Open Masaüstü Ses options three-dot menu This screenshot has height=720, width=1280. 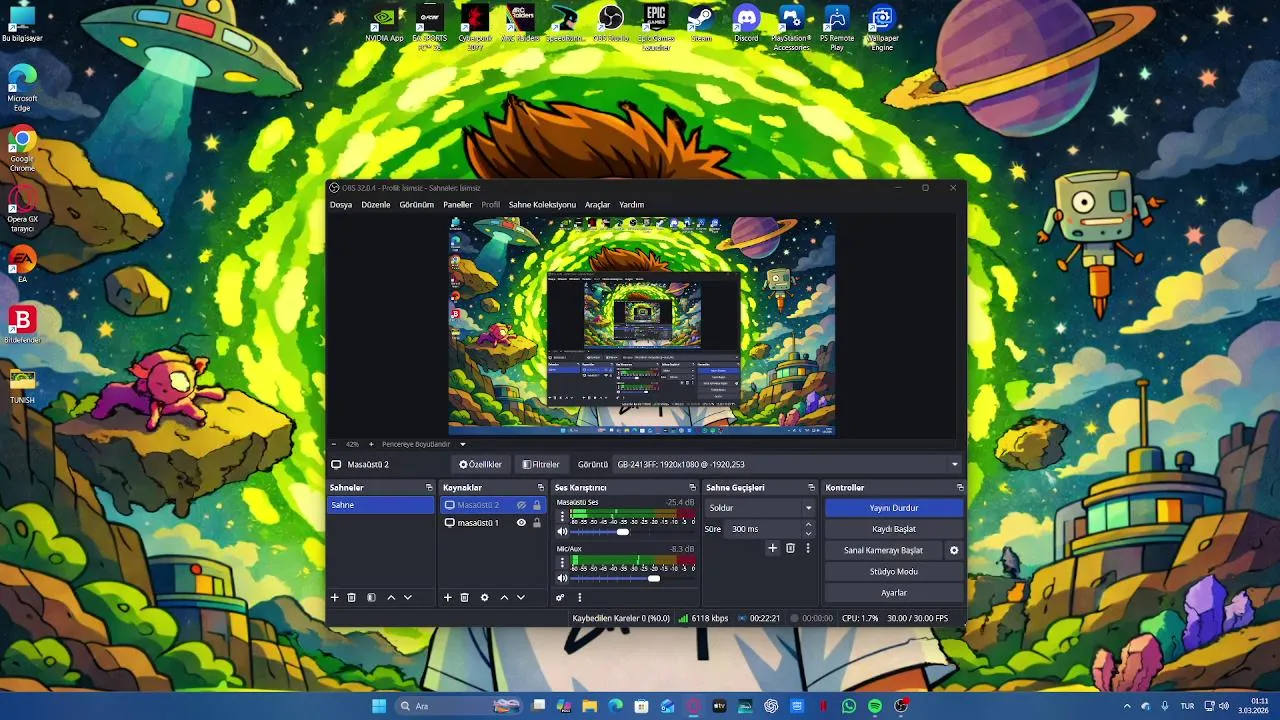562,517
